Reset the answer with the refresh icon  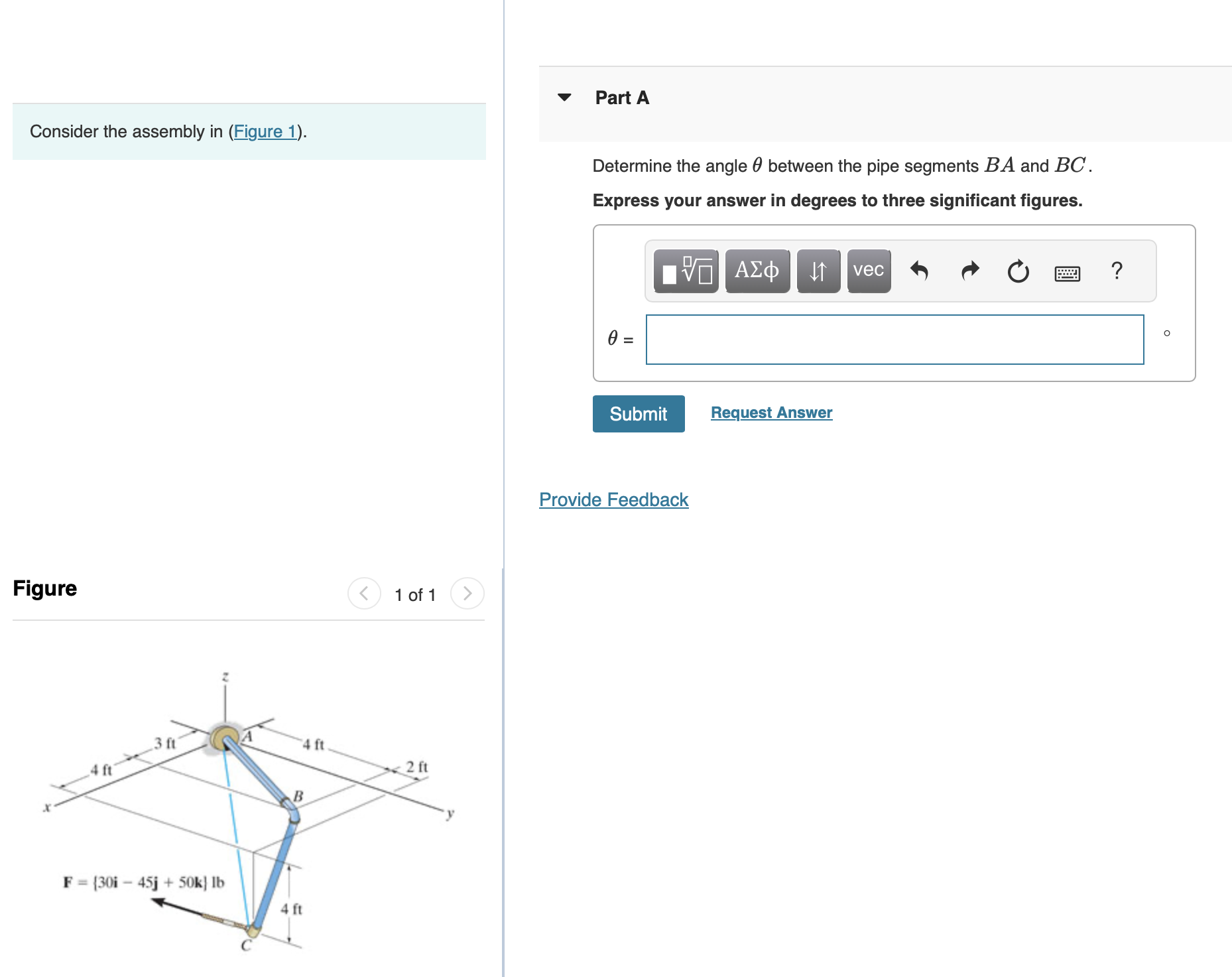coord(1017,271)
